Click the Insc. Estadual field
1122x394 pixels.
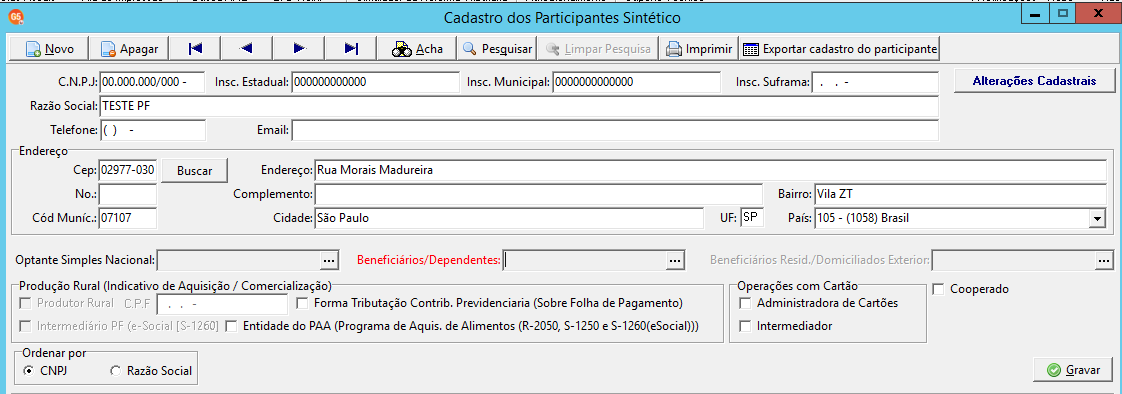pos(375,82)
